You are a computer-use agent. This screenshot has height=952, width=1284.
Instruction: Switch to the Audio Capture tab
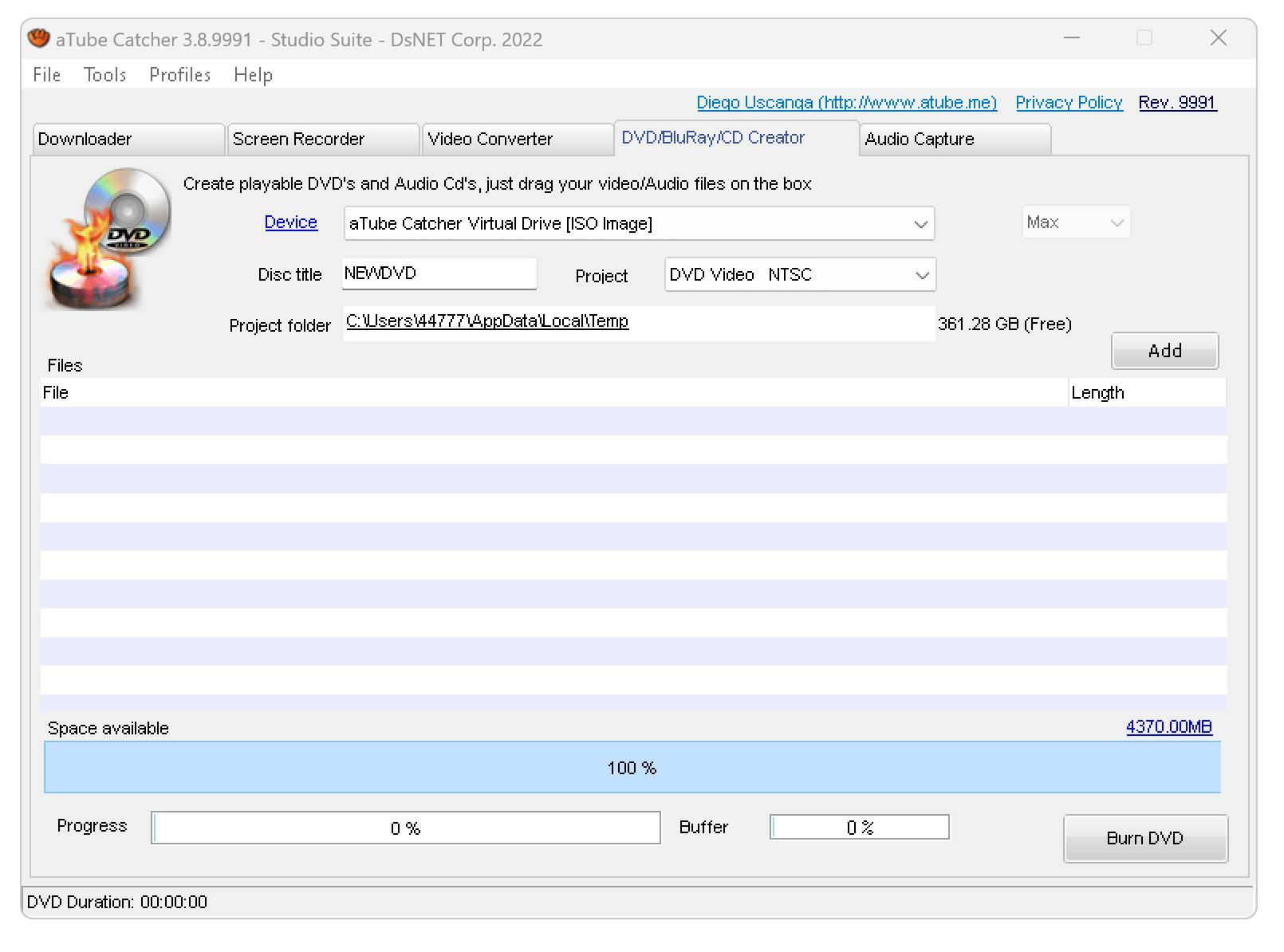click(955, 140)
